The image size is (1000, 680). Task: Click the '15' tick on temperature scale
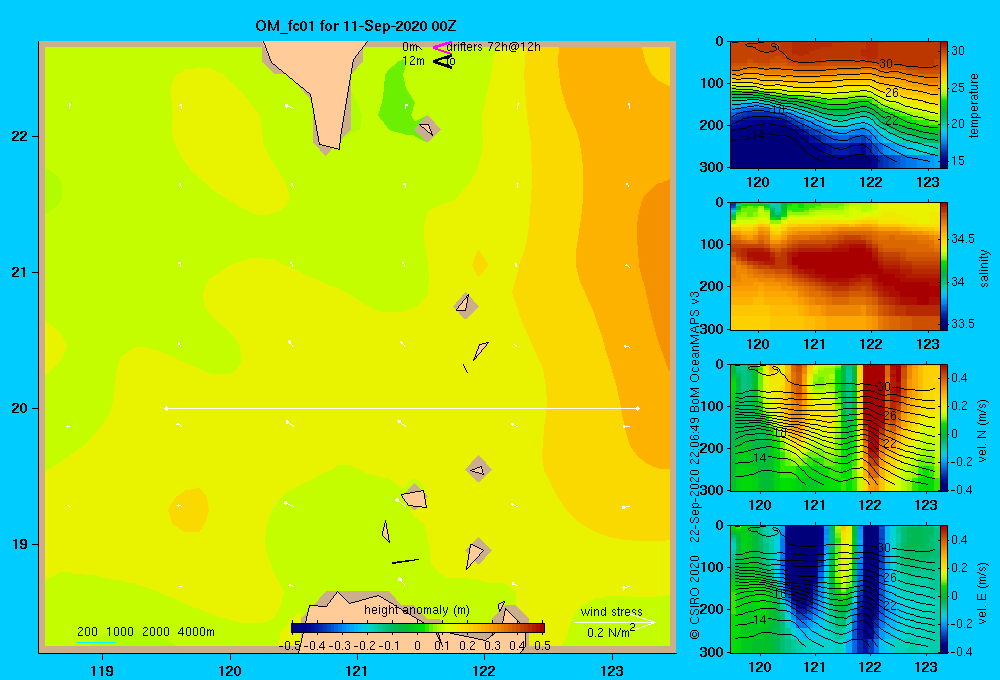pyautogui.click(x=958, y=161)
